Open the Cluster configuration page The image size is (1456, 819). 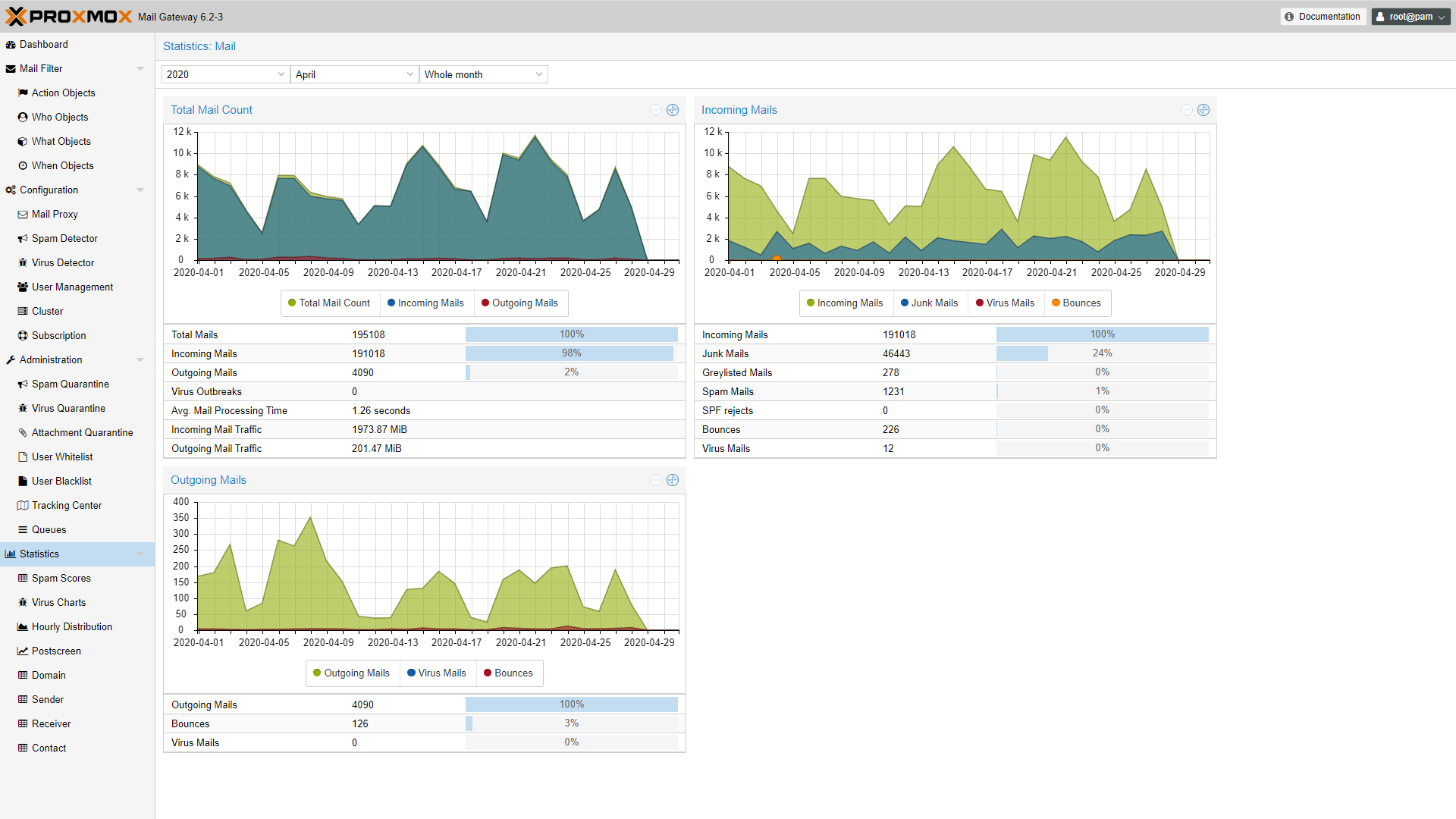point(47,312)
